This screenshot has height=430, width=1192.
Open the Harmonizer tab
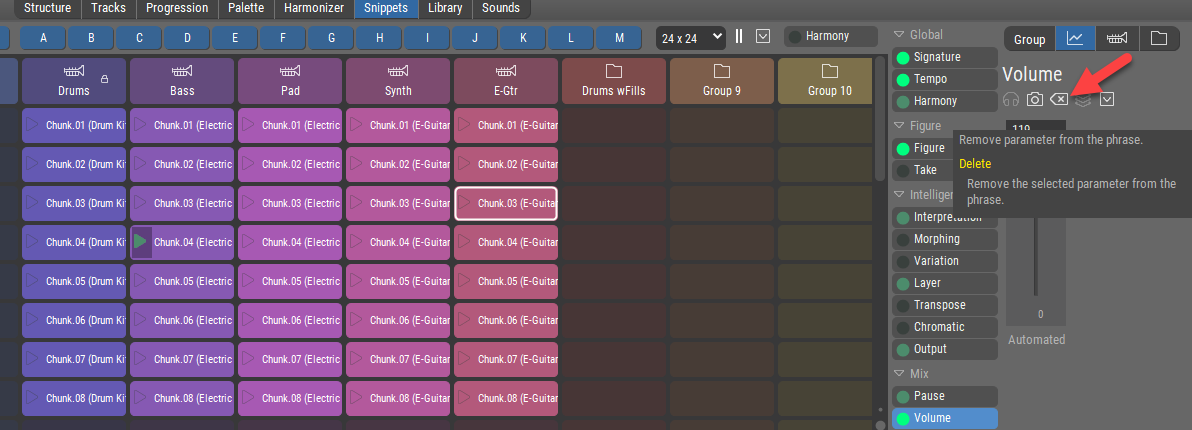point(314,8)
